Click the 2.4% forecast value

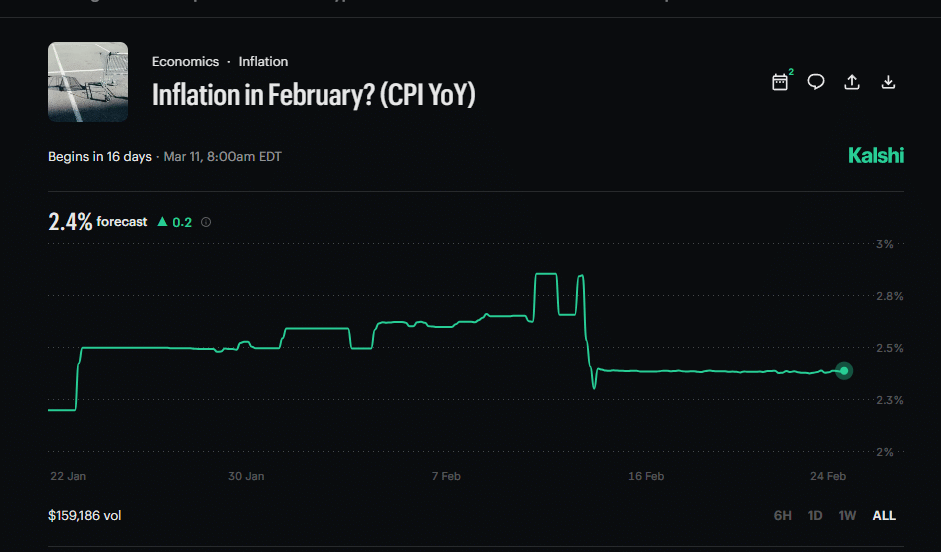(x=70, y=222)
